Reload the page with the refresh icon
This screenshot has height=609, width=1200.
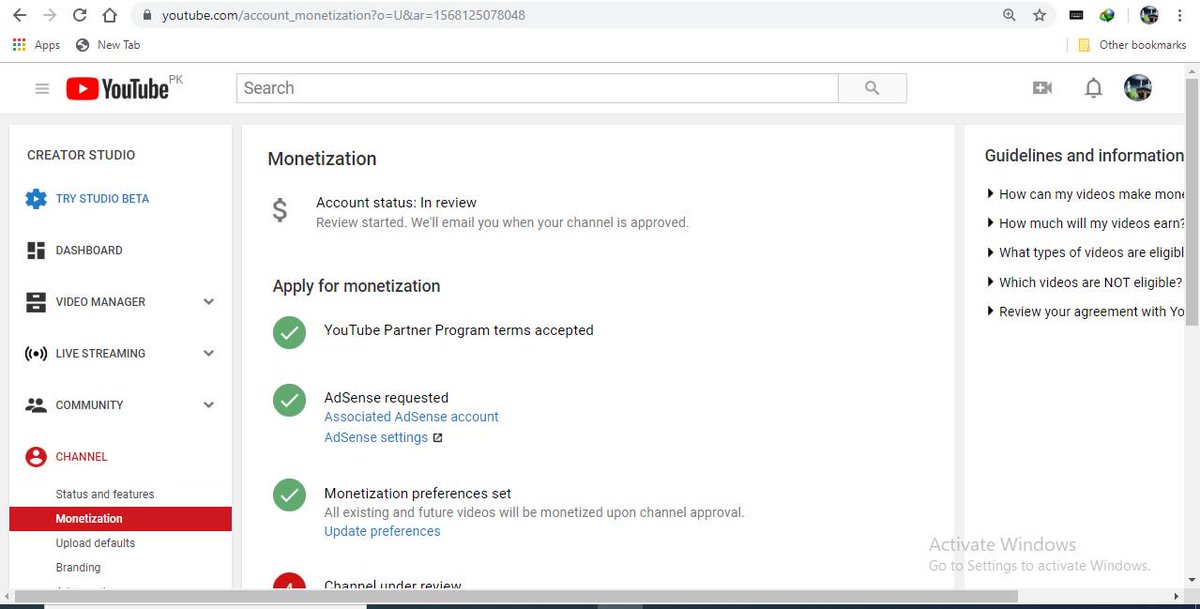pyautogui.click(x=80, y=15)
